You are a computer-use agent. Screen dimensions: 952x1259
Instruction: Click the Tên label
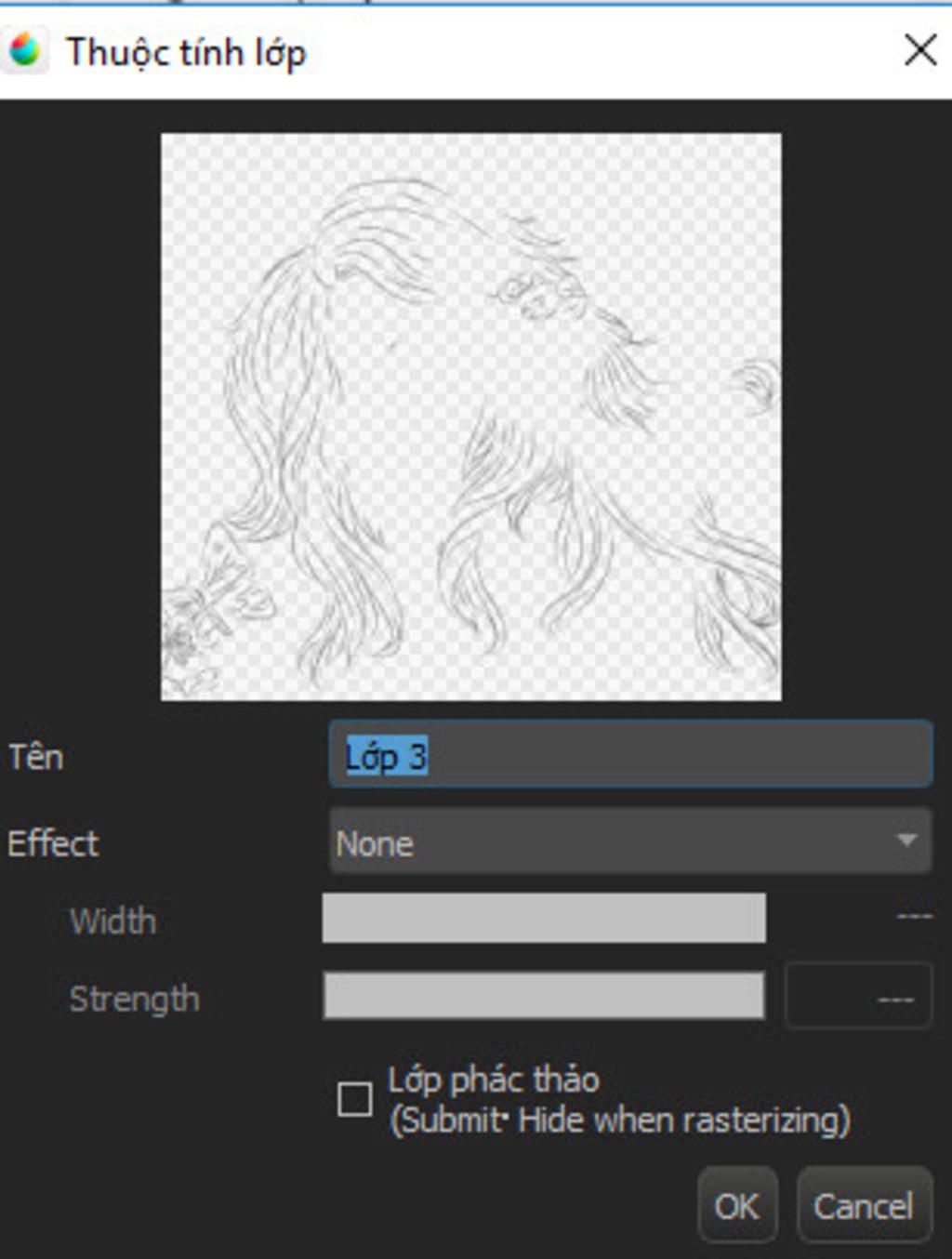36,757
